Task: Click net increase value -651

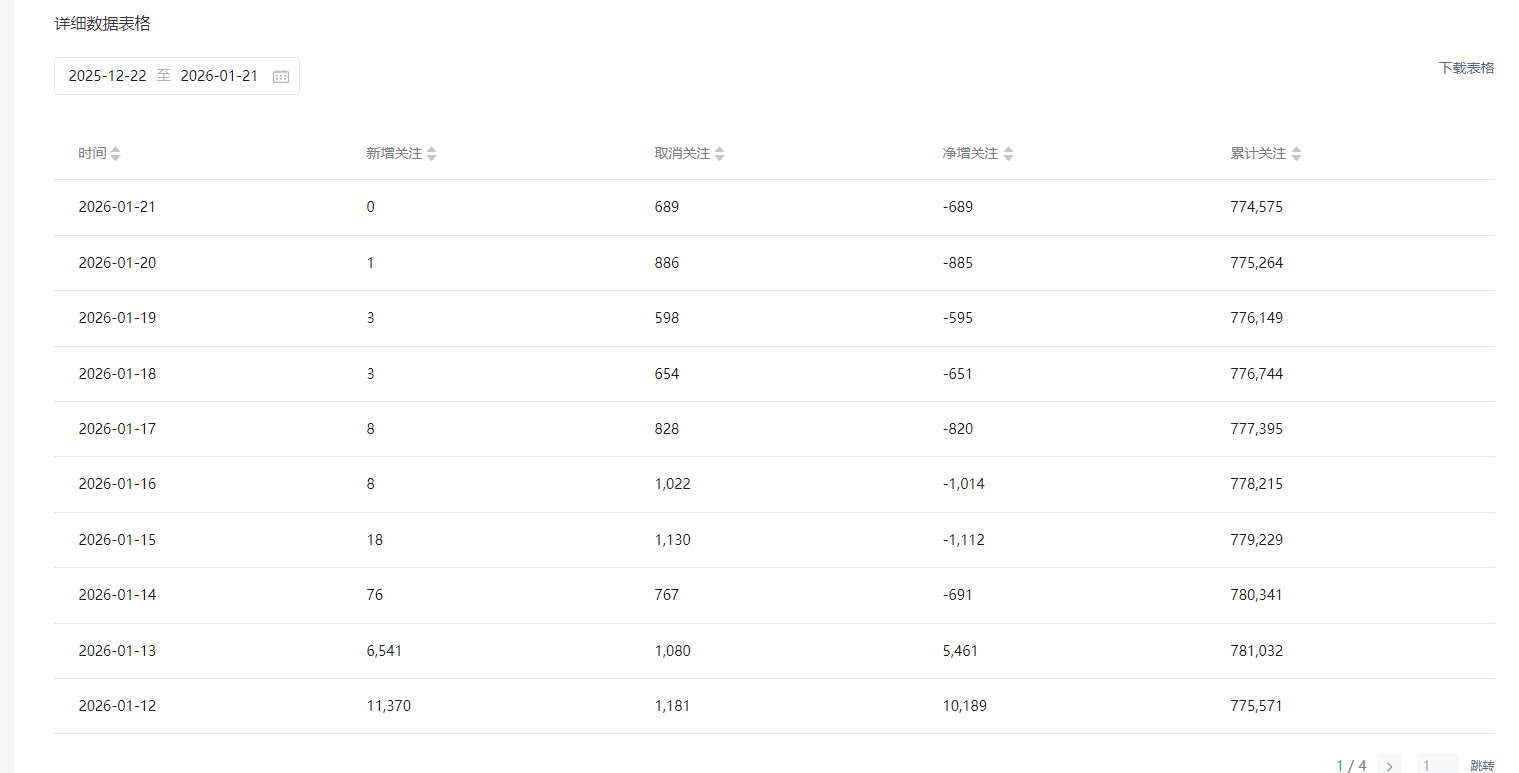Action: click(958, 374)
